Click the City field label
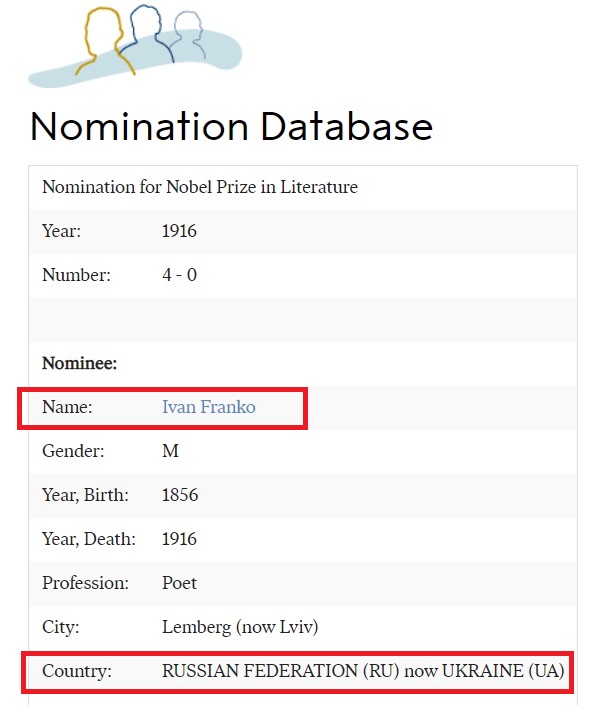This screenshot has height=705, width=607. 60,627
